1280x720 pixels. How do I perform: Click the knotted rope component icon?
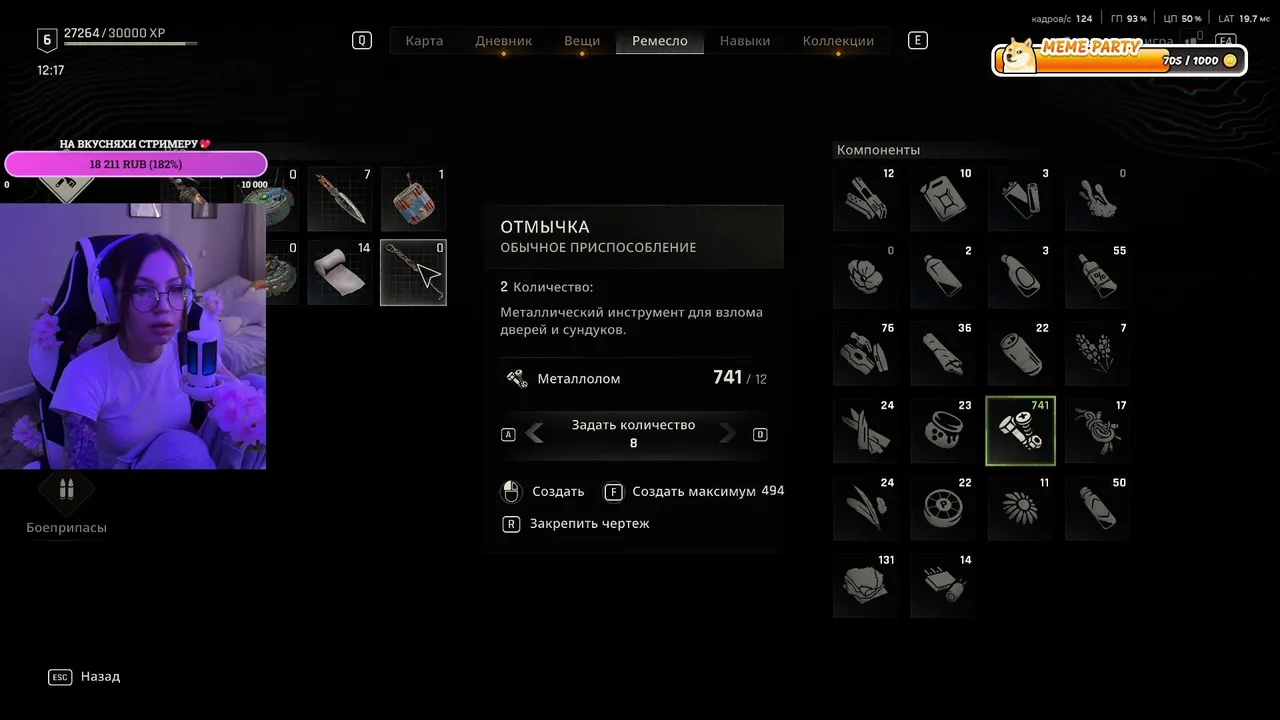1097,431
